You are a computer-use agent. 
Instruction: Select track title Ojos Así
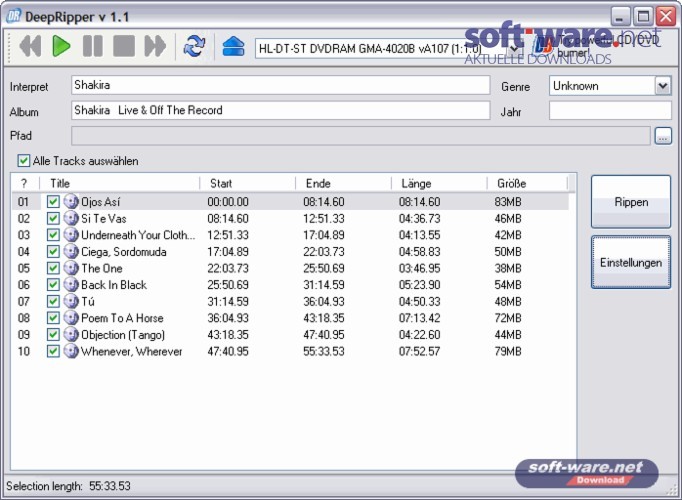pos(100,202)
